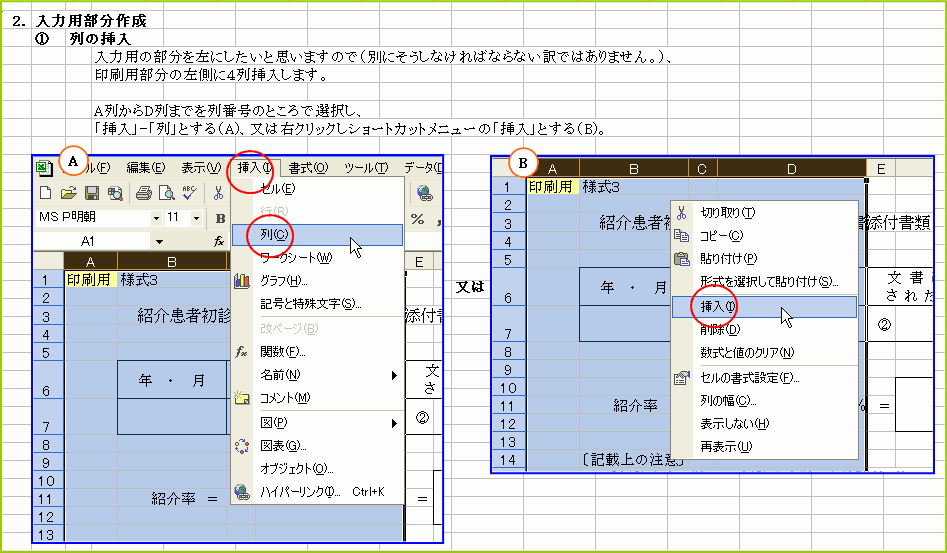Click the search icon right of Save icon
This screenshot has width=947, height=553.
pyautogui.click(x=115, y=193)
